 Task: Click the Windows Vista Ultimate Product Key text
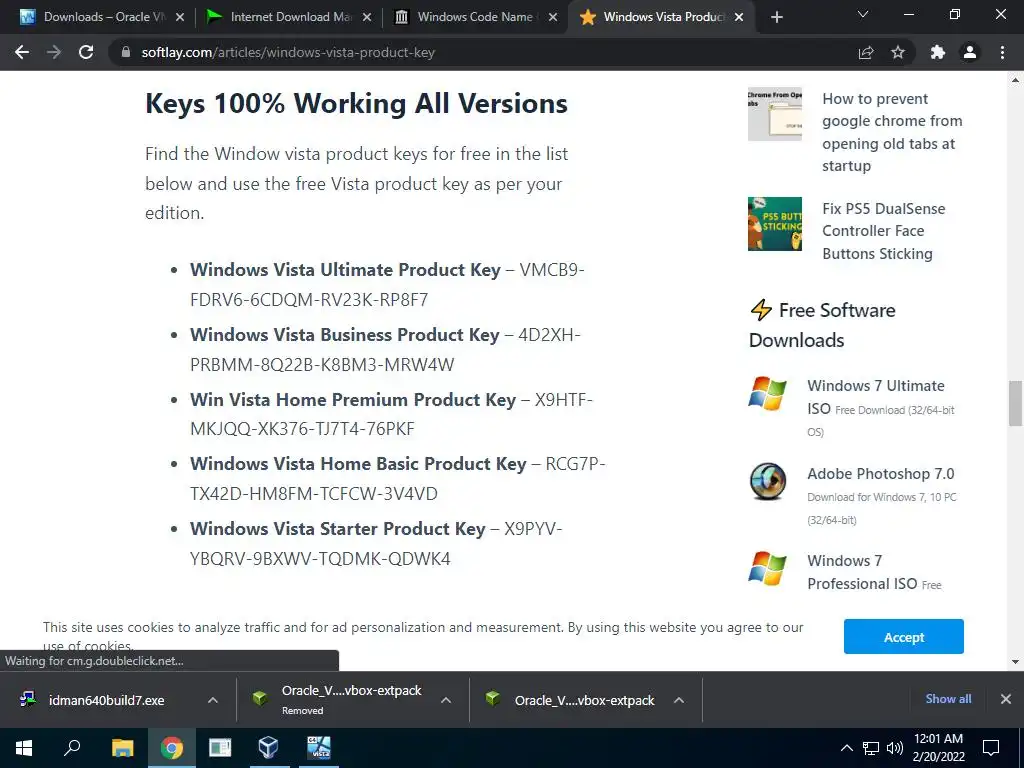[x=345, y=270]
